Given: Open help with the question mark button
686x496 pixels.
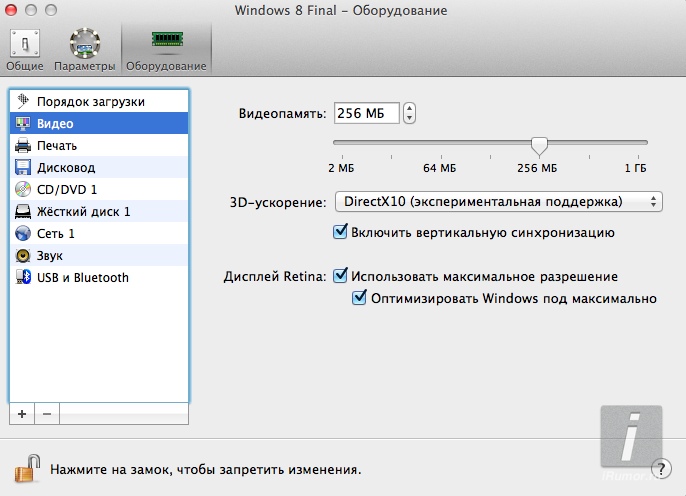Looking at the screenshot, I should tap(661, 469).
